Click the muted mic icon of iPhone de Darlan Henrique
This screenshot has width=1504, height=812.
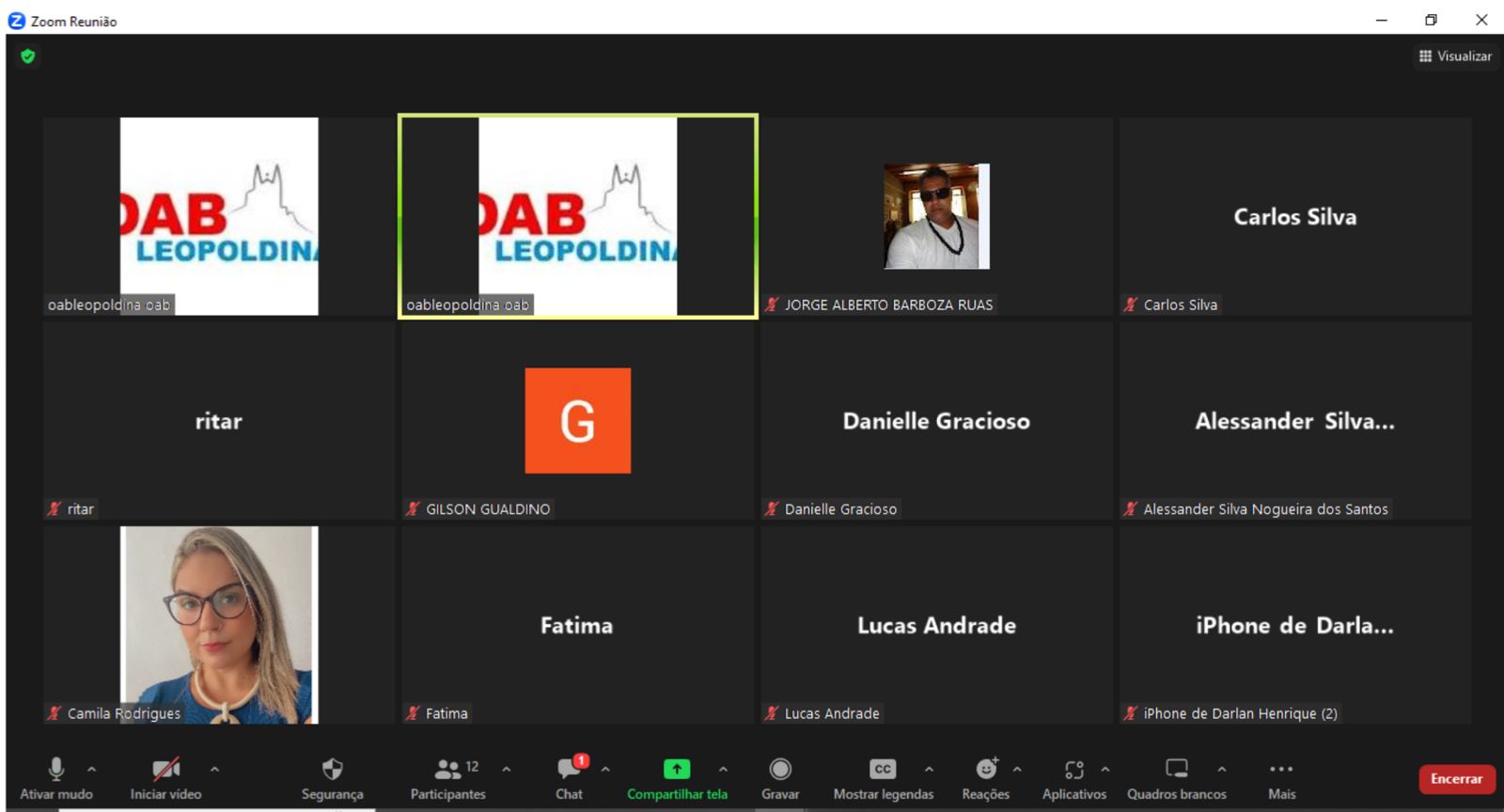tap(1131, 713)
